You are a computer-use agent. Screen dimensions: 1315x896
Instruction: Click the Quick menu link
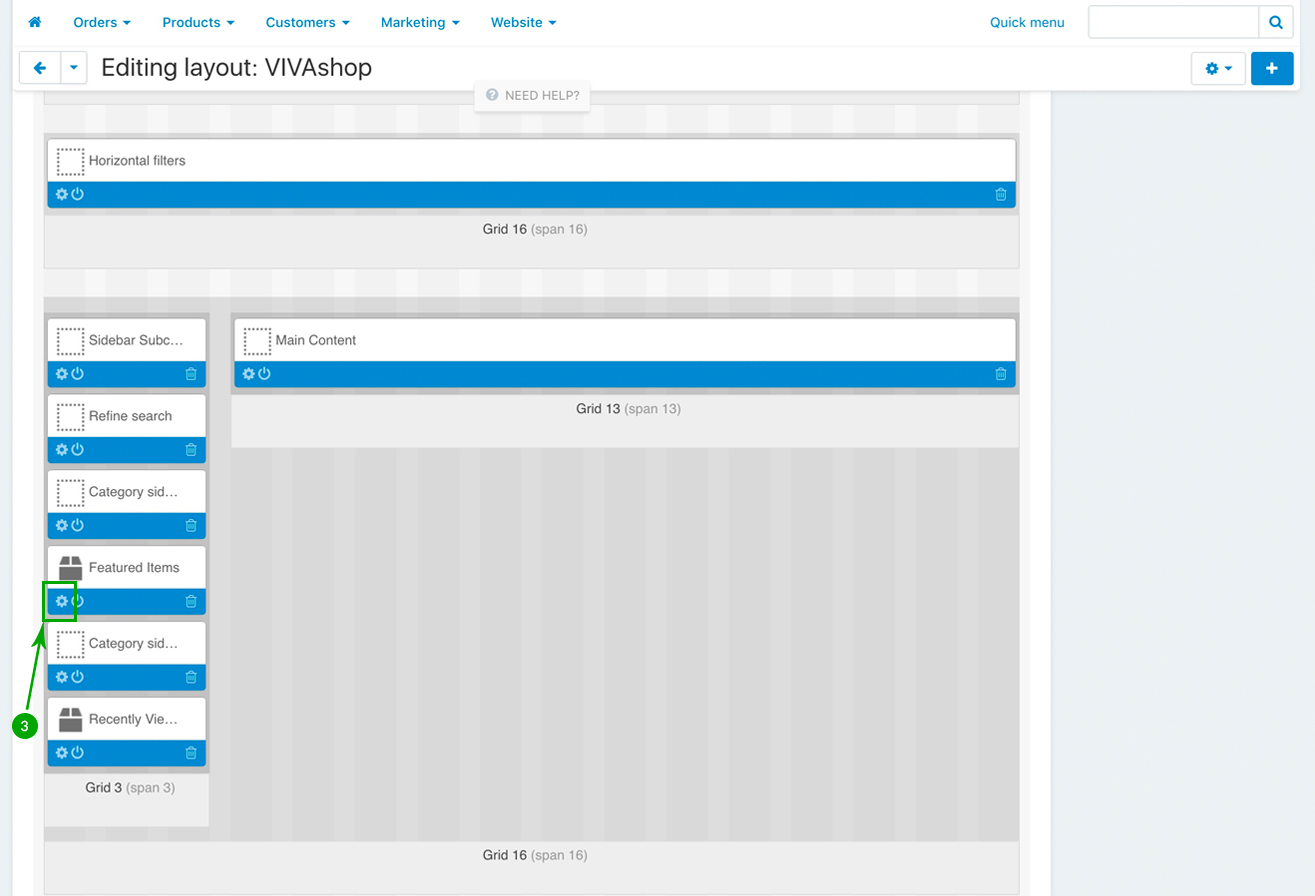(x=1027, y=22)
